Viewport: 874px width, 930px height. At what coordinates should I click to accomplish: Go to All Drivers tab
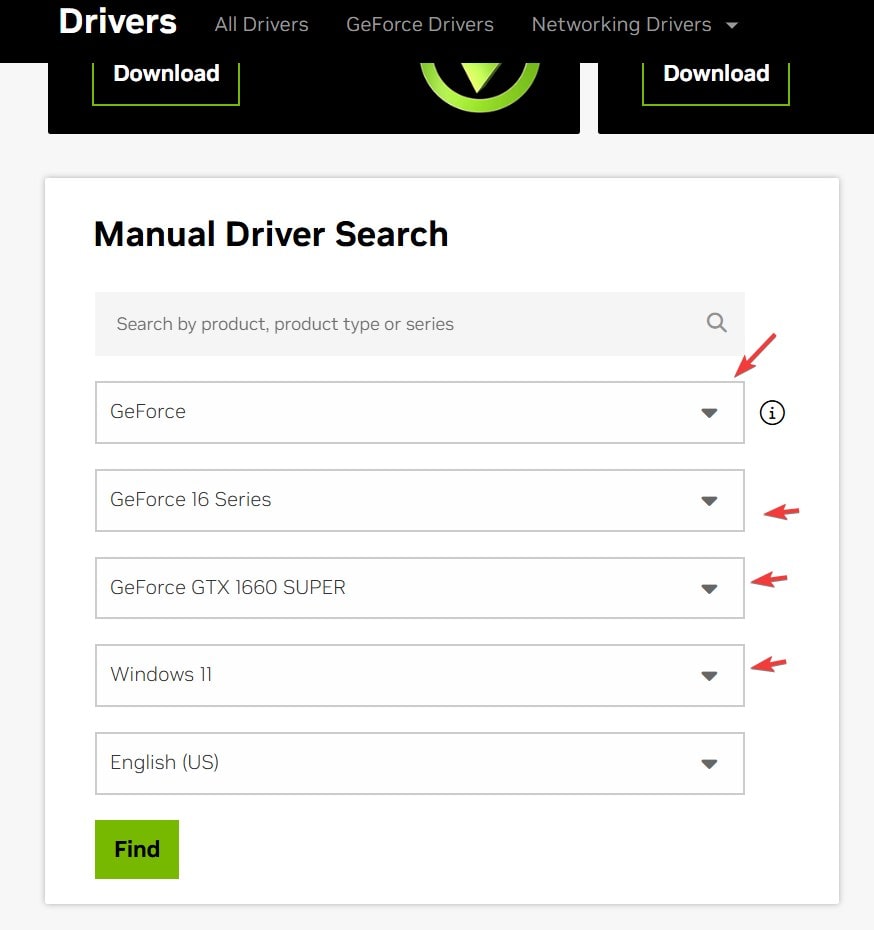(261, 24)
